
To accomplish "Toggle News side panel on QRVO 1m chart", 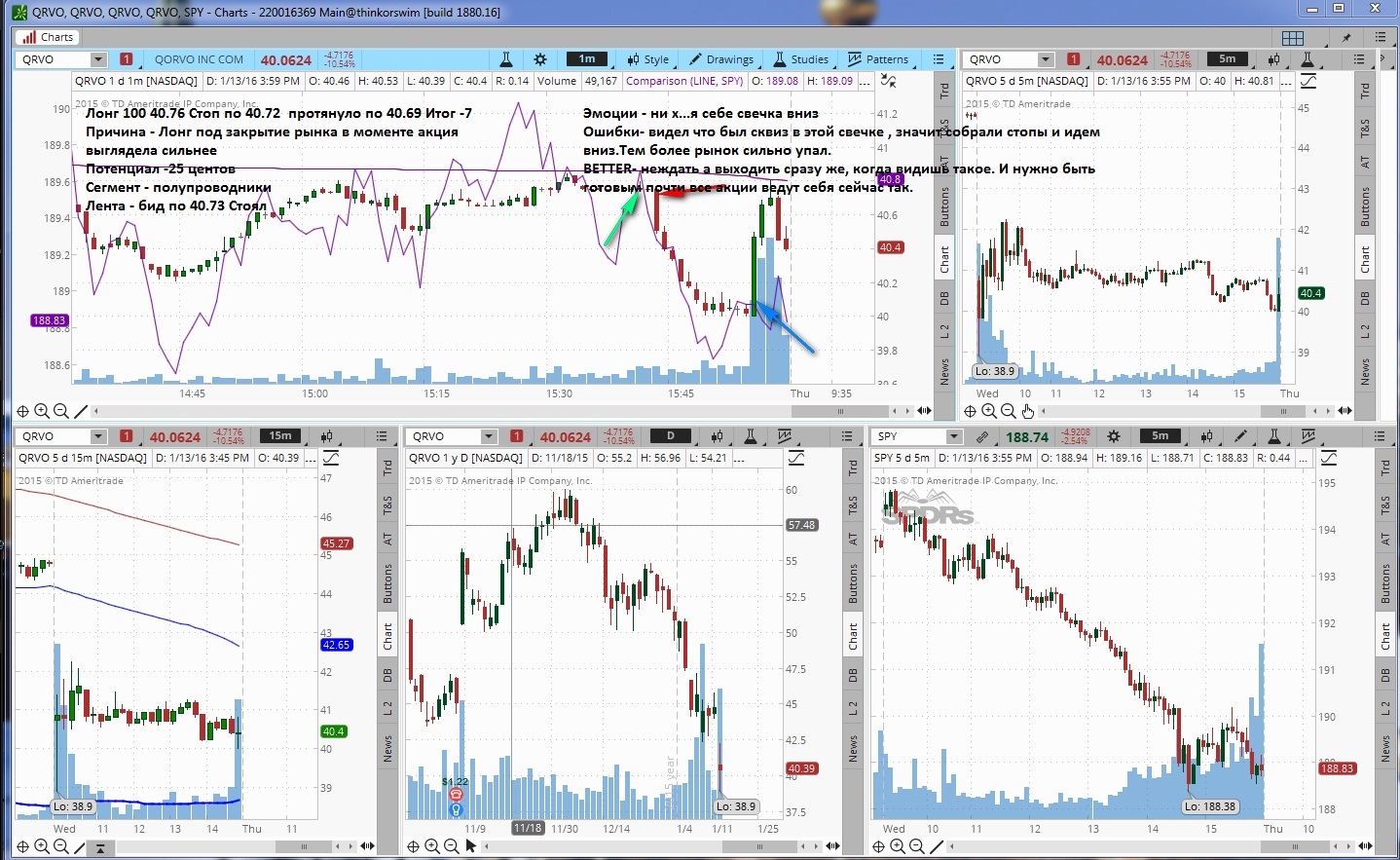I will [944, 371].
